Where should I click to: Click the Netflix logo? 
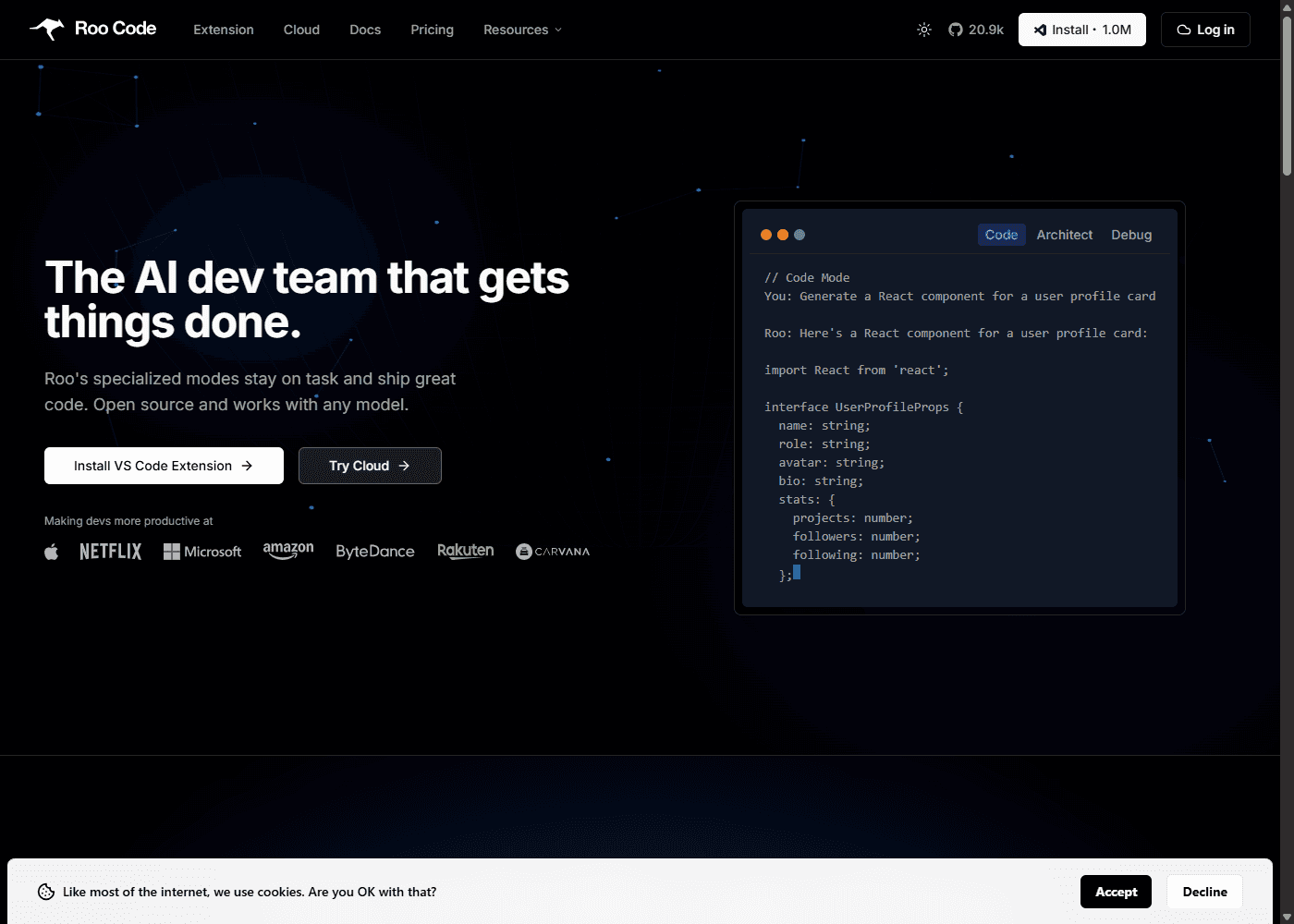tap(111, 552)
